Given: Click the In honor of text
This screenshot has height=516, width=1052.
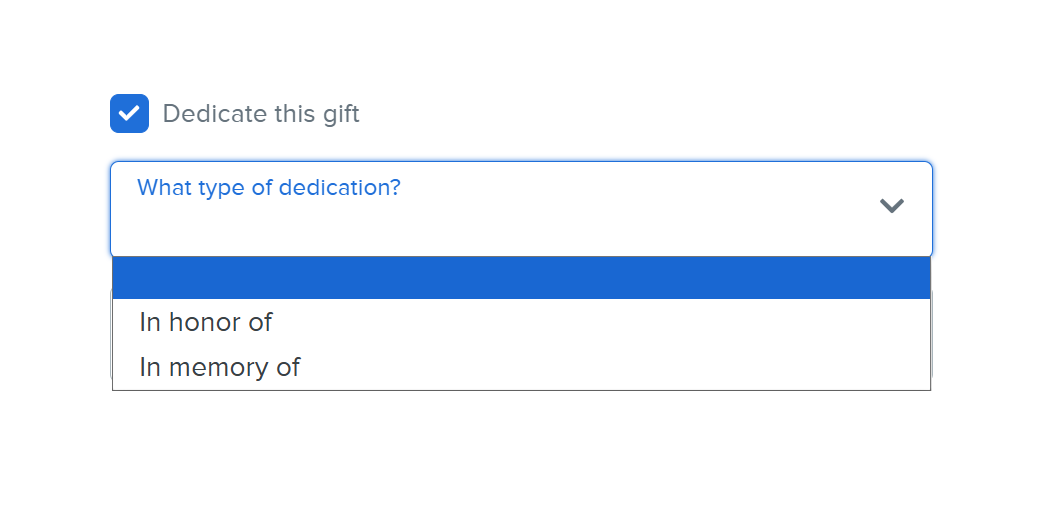Looking at the screenshot, I should (x=206, y=322).
